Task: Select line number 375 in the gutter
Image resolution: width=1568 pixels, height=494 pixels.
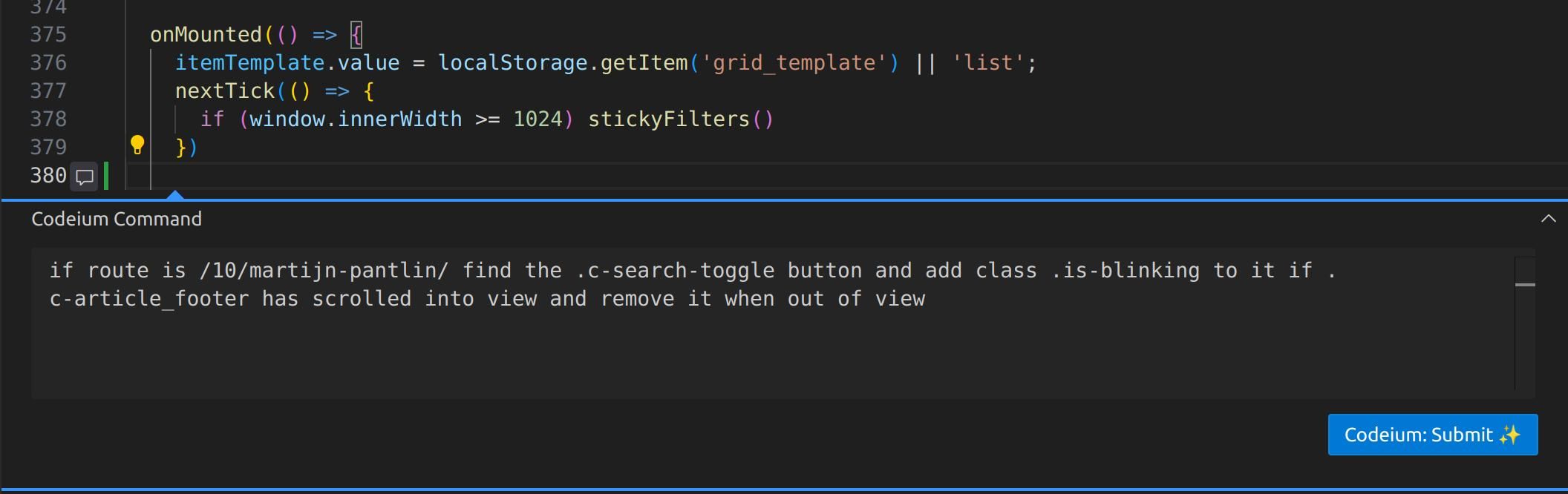Action: click(x=48, y=35)
